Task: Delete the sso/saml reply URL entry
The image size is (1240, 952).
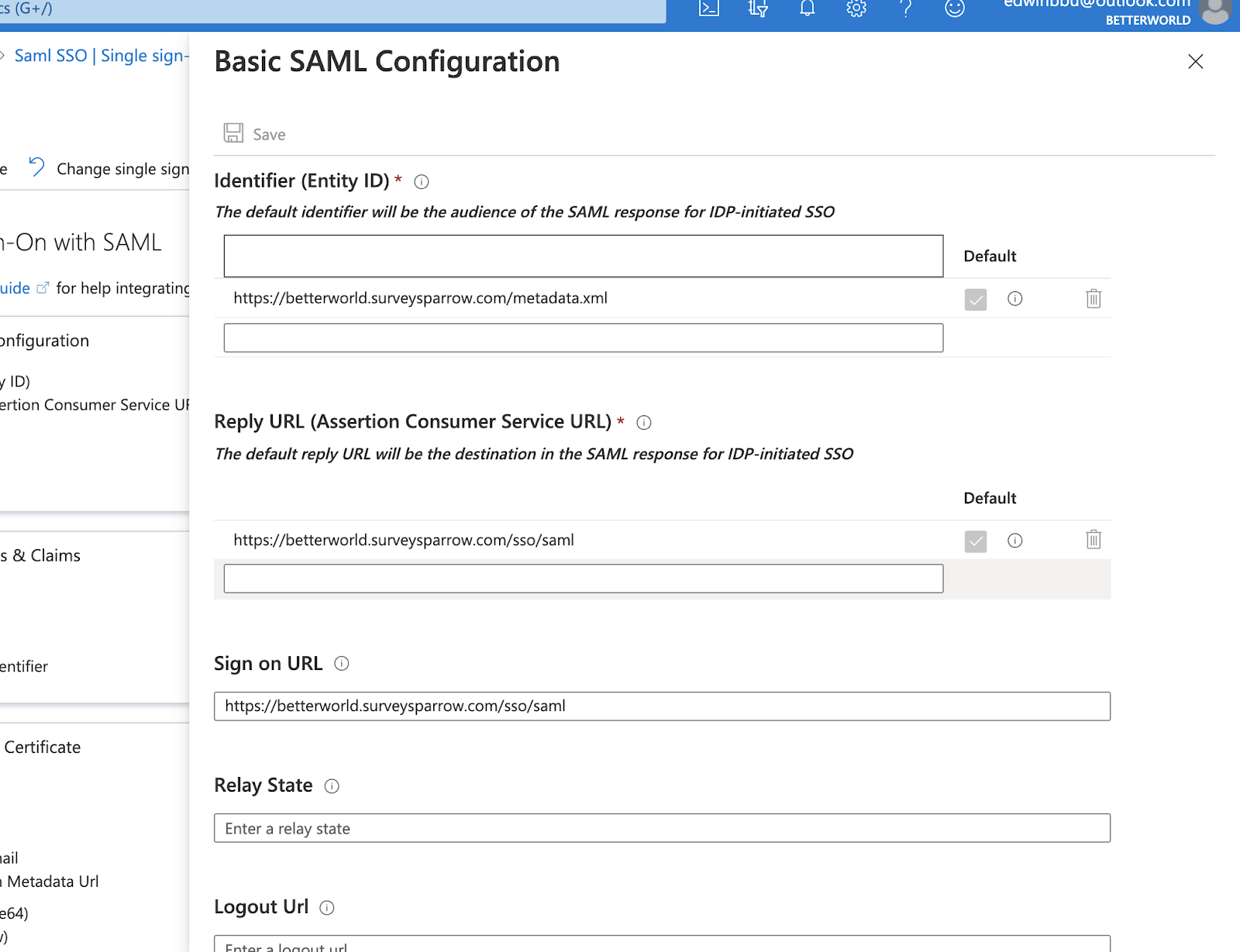Action: click(x=1093, y=540)
